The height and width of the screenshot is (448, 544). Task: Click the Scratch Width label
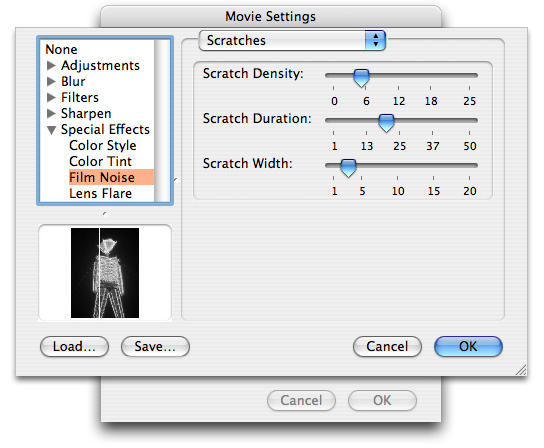pos(248,163)
